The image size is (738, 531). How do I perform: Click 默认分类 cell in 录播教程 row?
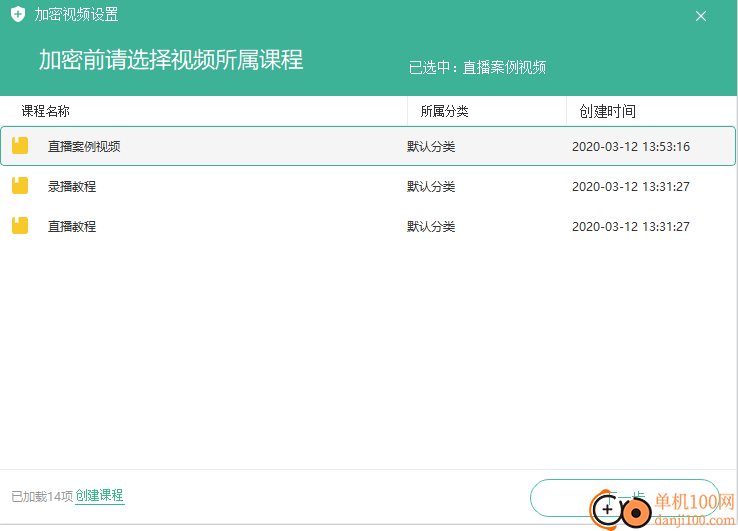[x=431, y=186]
